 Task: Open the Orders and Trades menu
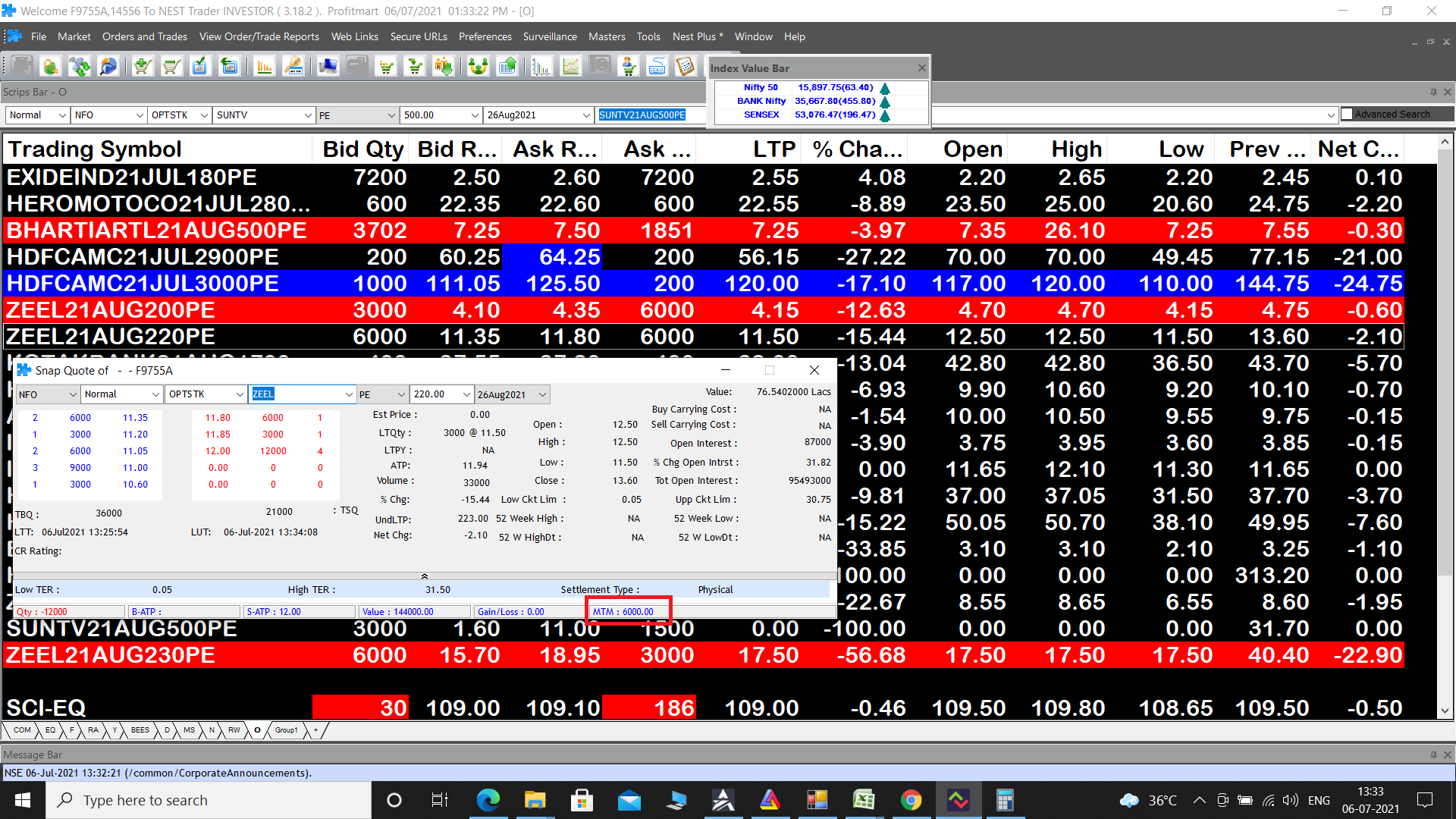click(145, 36)
